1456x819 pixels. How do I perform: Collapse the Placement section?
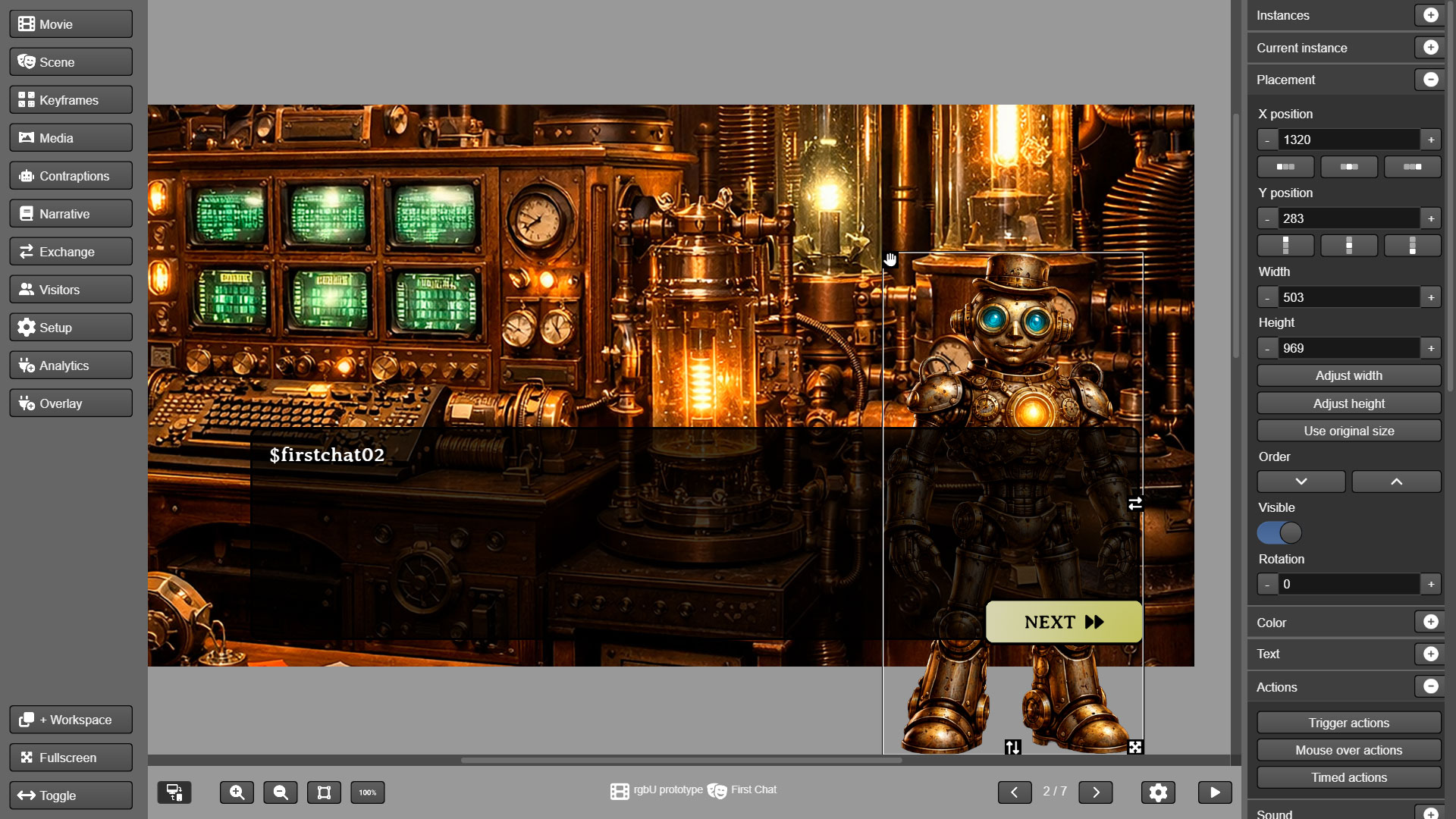pyautogui.click(x=1430, y=80)
